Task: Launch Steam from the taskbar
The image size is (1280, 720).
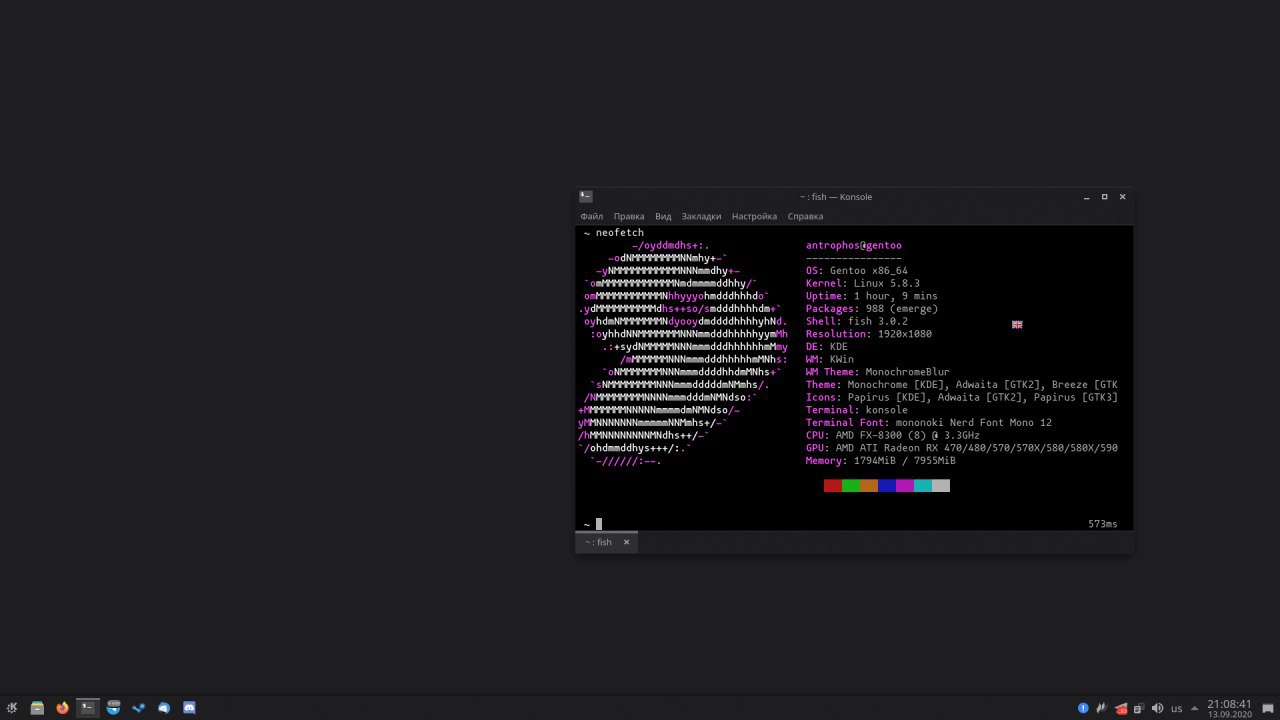Action: pyautogui.click(x=139, y=708)
